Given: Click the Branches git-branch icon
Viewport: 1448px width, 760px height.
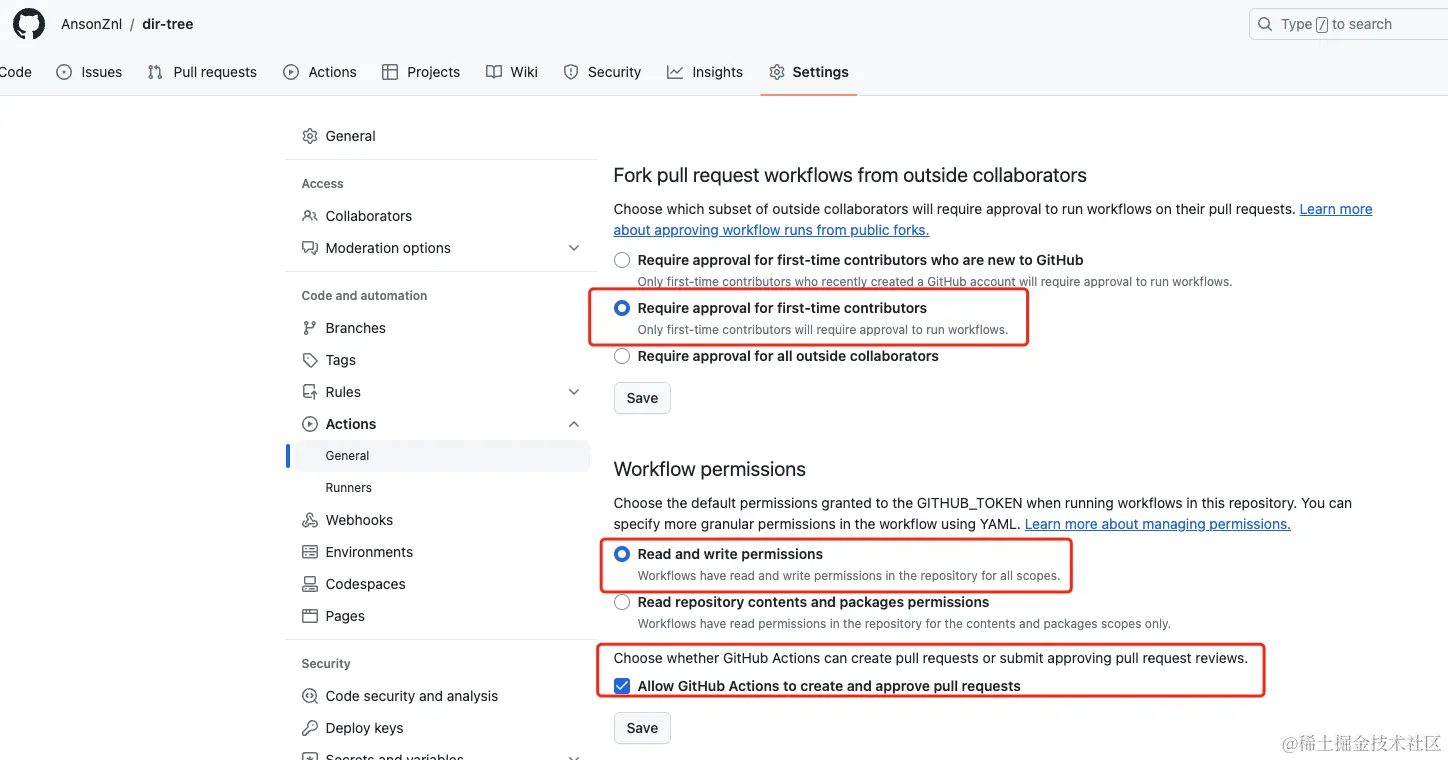Looking at the screenshot, I should (310, 328).
